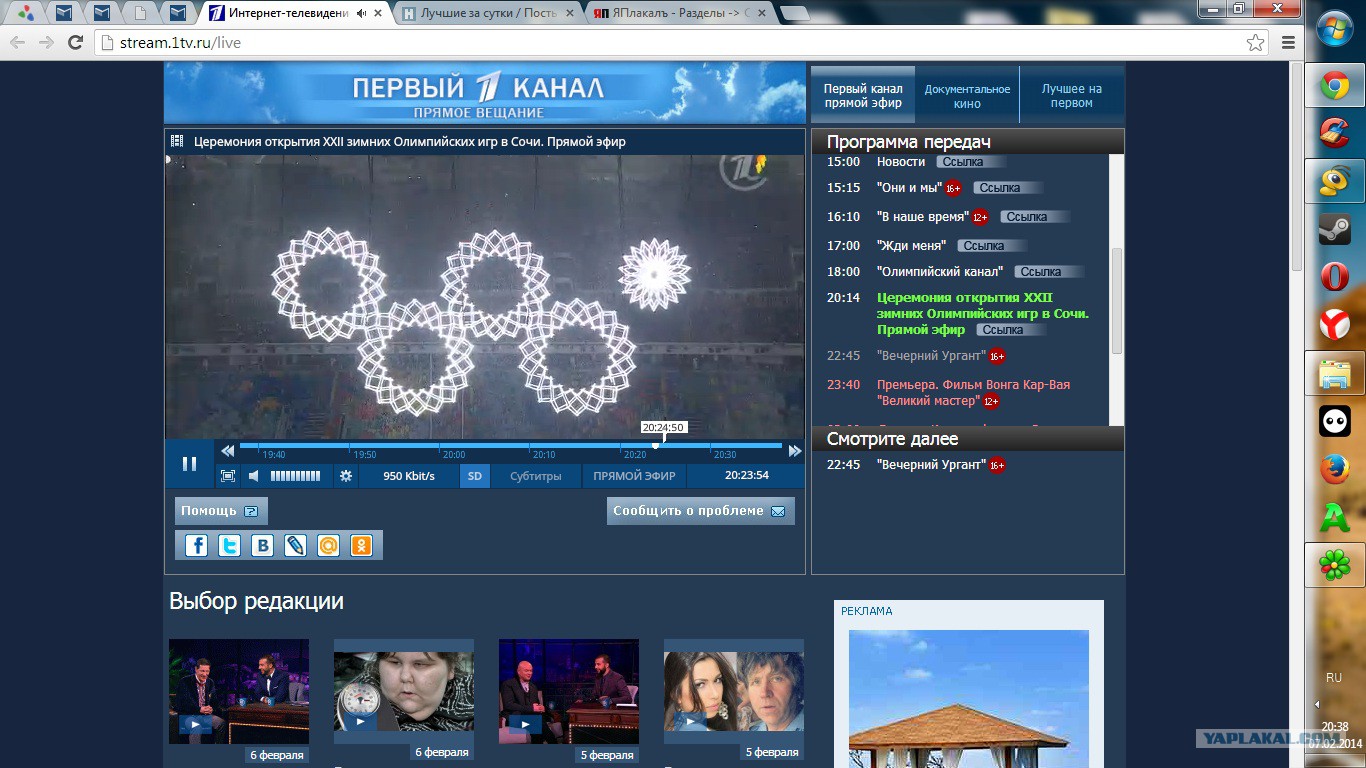Open the channel grid icon beside the video title

[x=177, y=142]
